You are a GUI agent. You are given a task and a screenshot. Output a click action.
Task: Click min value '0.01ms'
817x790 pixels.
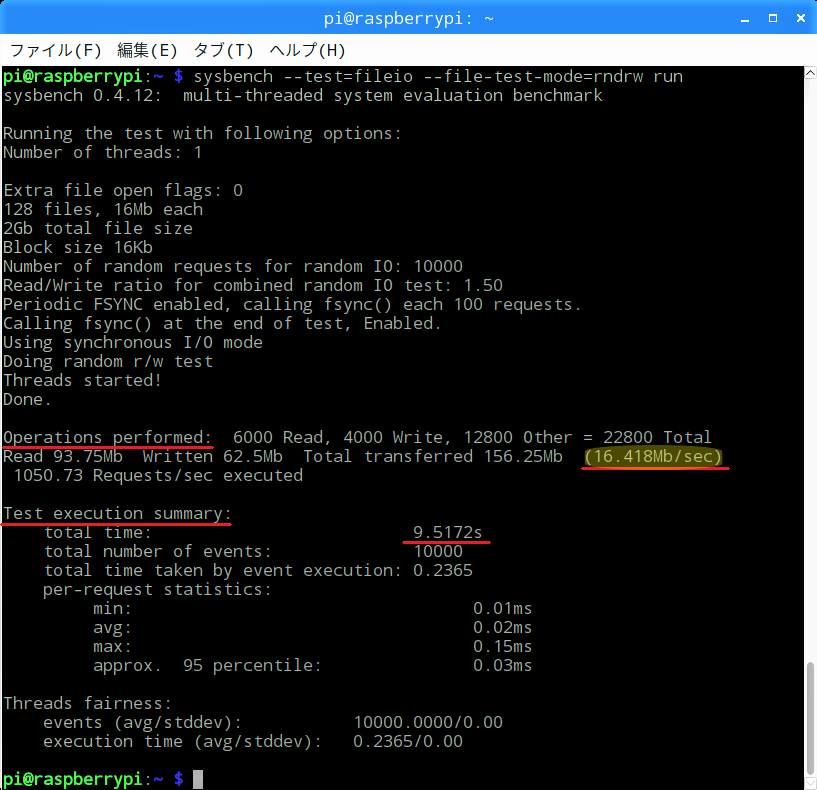coord(503,609)
